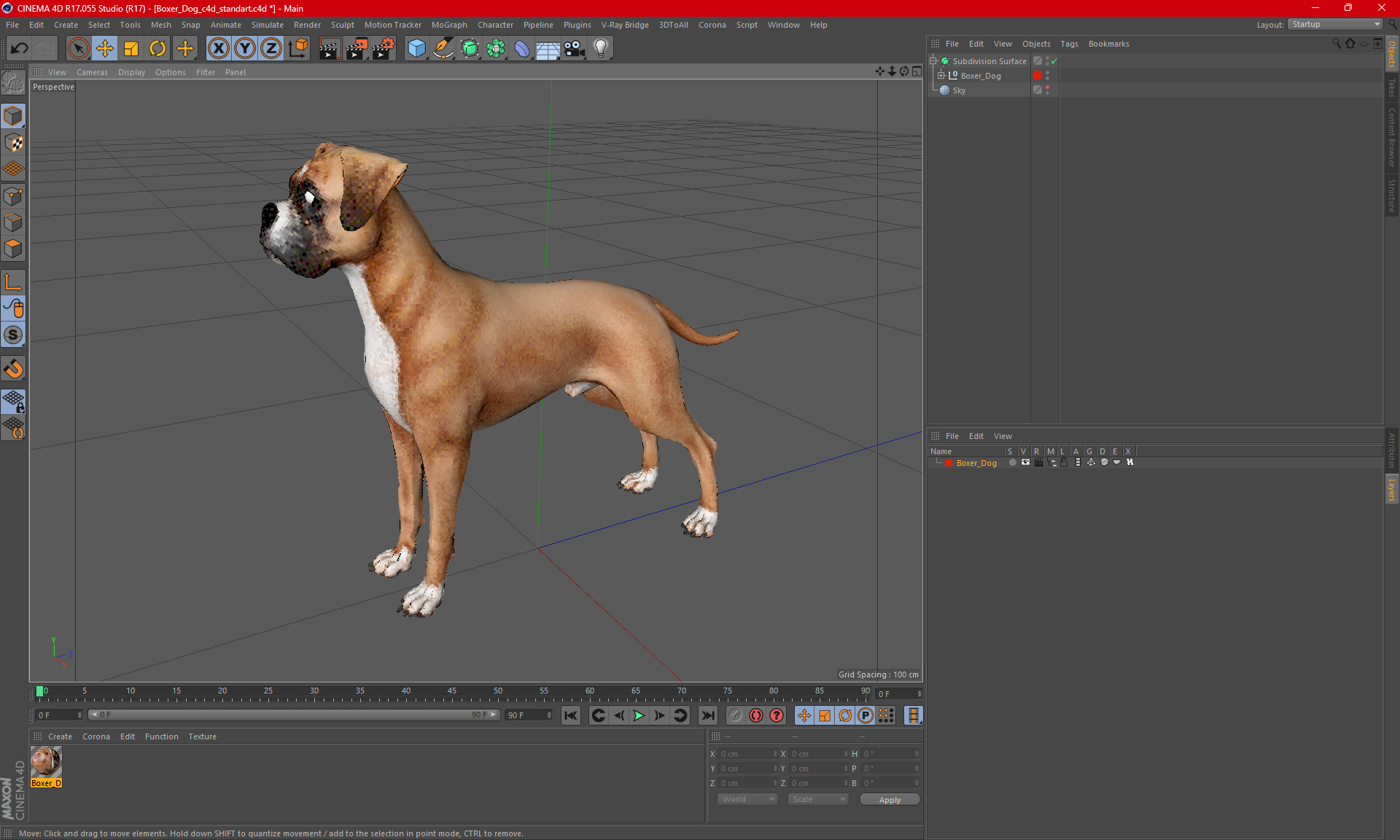
Task: Activate the Scale tool
Action: coord(131,49)
